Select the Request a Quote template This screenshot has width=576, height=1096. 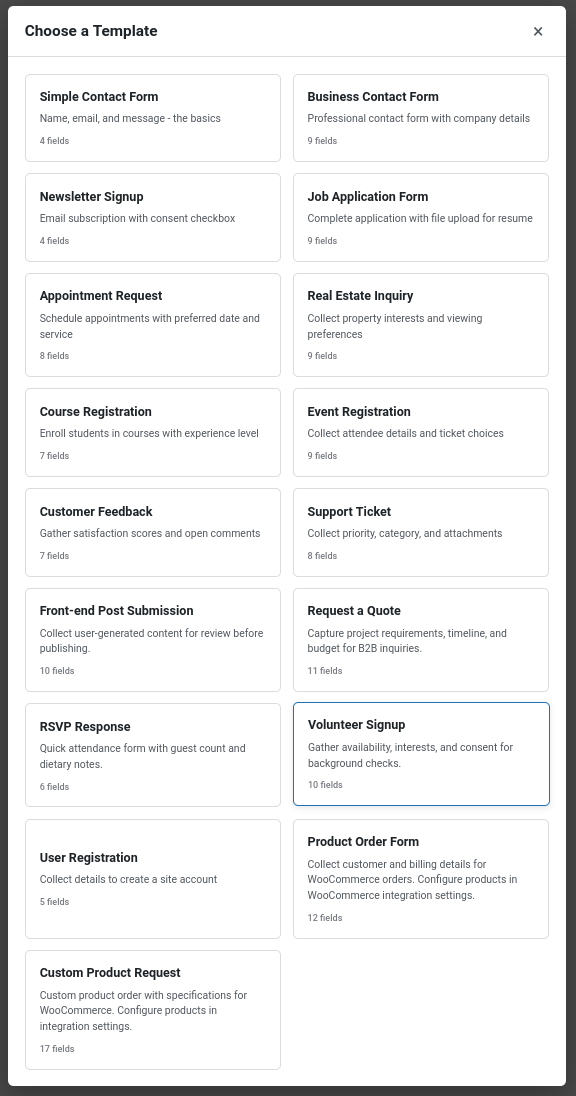click(x=420, y=639)
